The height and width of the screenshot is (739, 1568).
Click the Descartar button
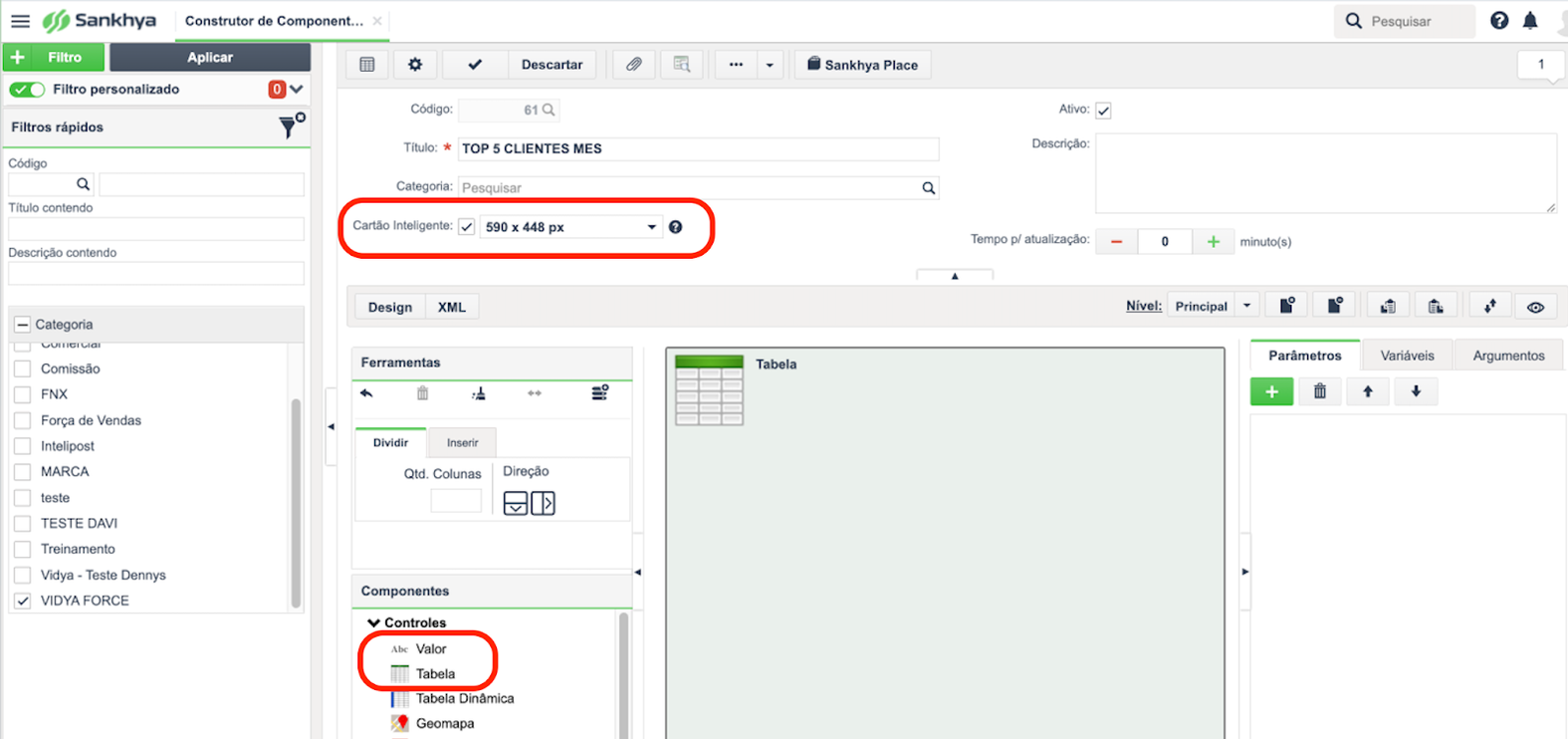tap(552, 65)
